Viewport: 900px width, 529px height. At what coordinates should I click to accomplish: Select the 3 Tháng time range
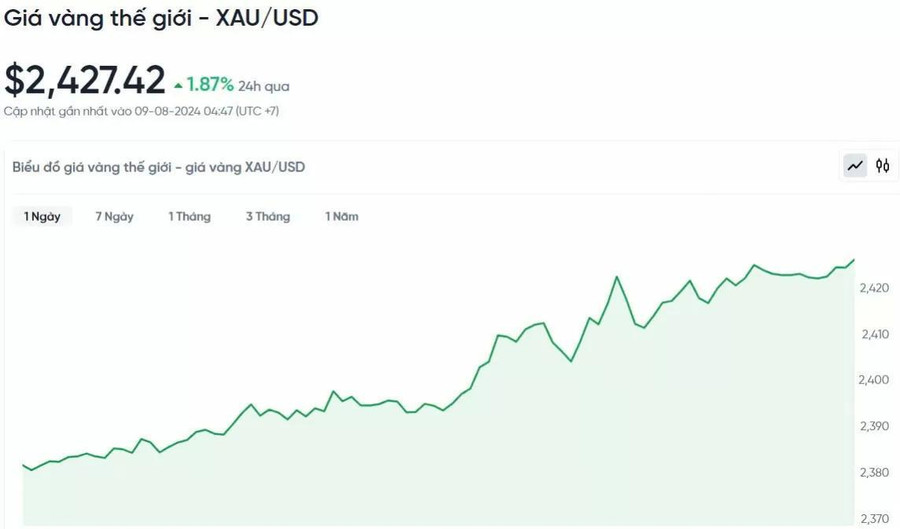click(268, 217)
